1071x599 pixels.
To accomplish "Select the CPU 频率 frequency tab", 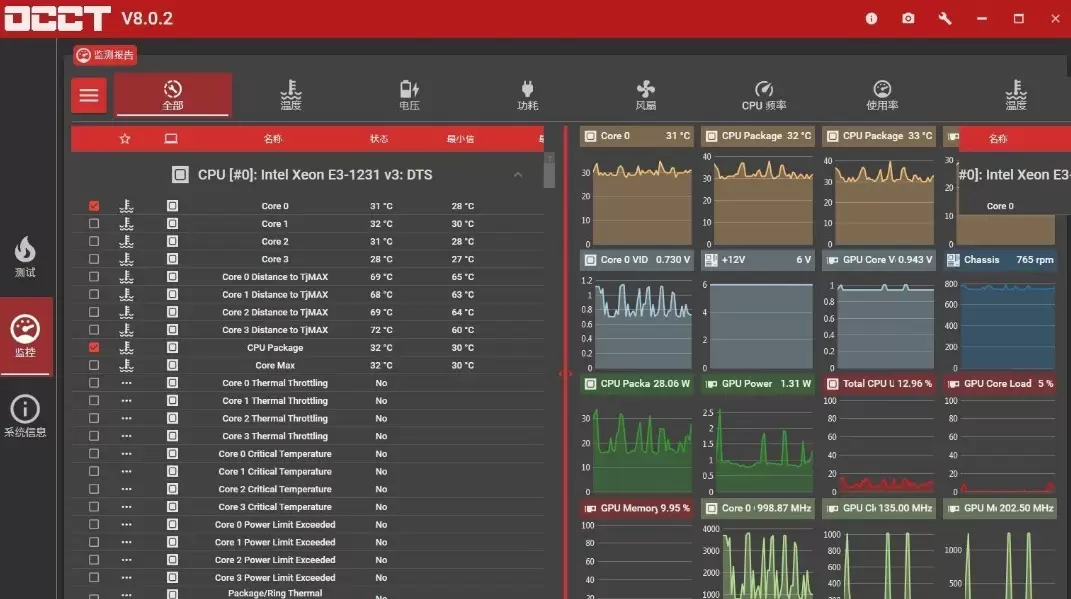I will click(x=764, y=95).
